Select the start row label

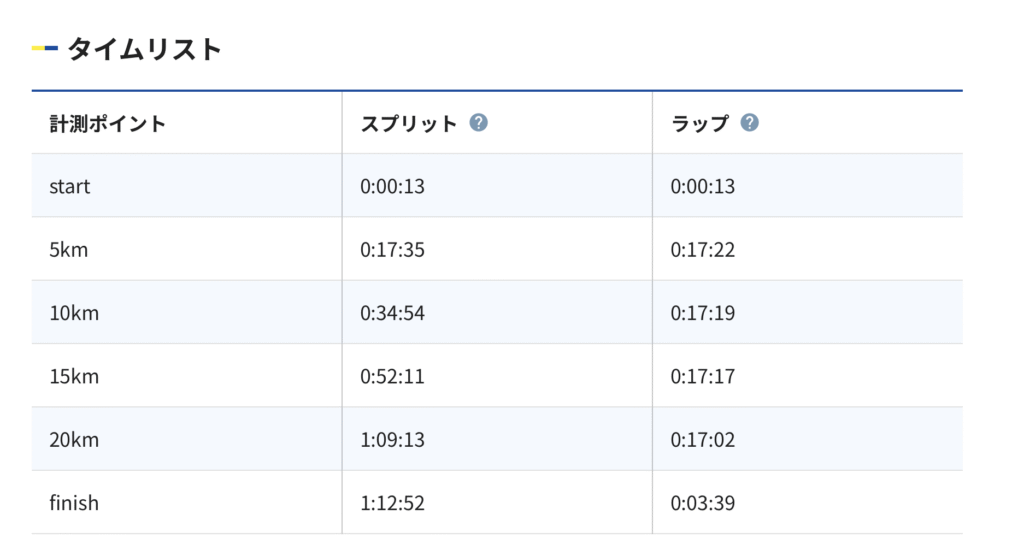pos(70,187)
